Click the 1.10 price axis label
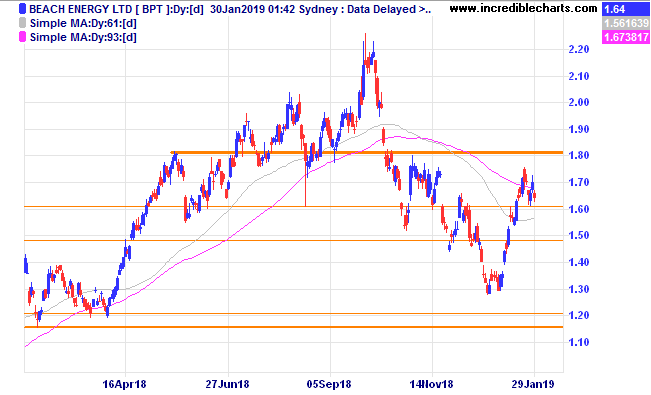This screenshot has width=651, height=395. pyautogui.click(x=578, y=343)
